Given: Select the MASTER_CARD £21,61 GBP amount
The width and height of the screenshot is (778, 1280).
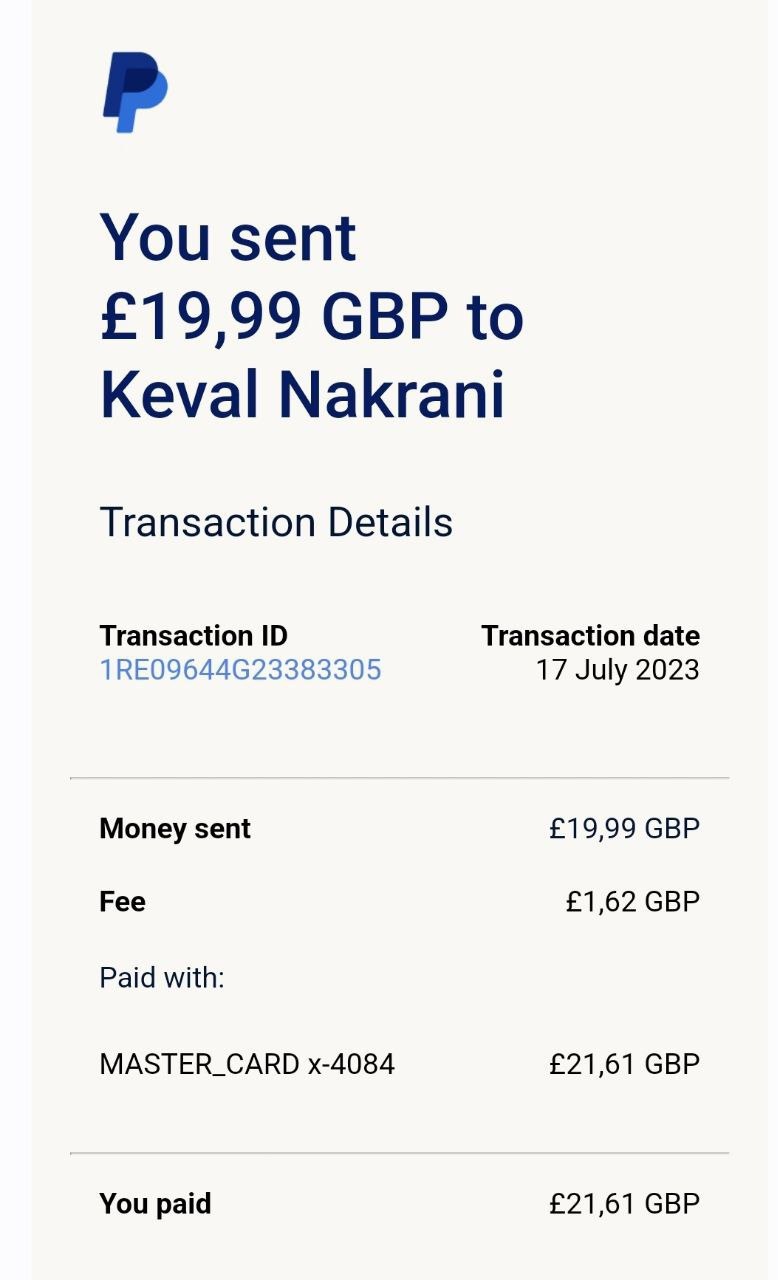Looking at the screenshot, I should pyautogui.click(x=624, y=1064).
